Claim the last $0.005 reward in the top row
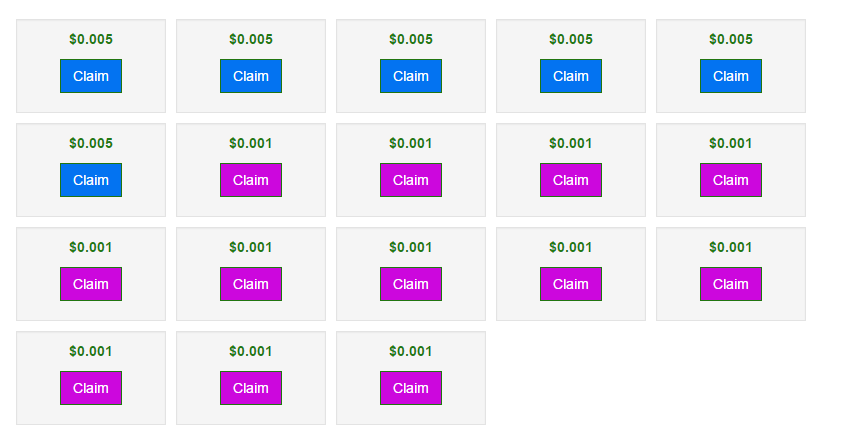This screenshot has height=426, width=852. point(731,76)
